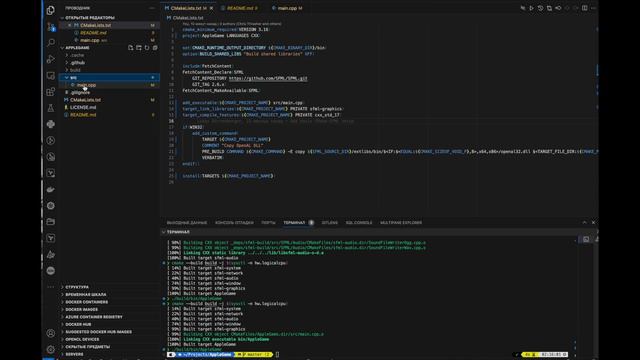
Task: Follow the github.com SFML repository link
Action: point(268,78)
